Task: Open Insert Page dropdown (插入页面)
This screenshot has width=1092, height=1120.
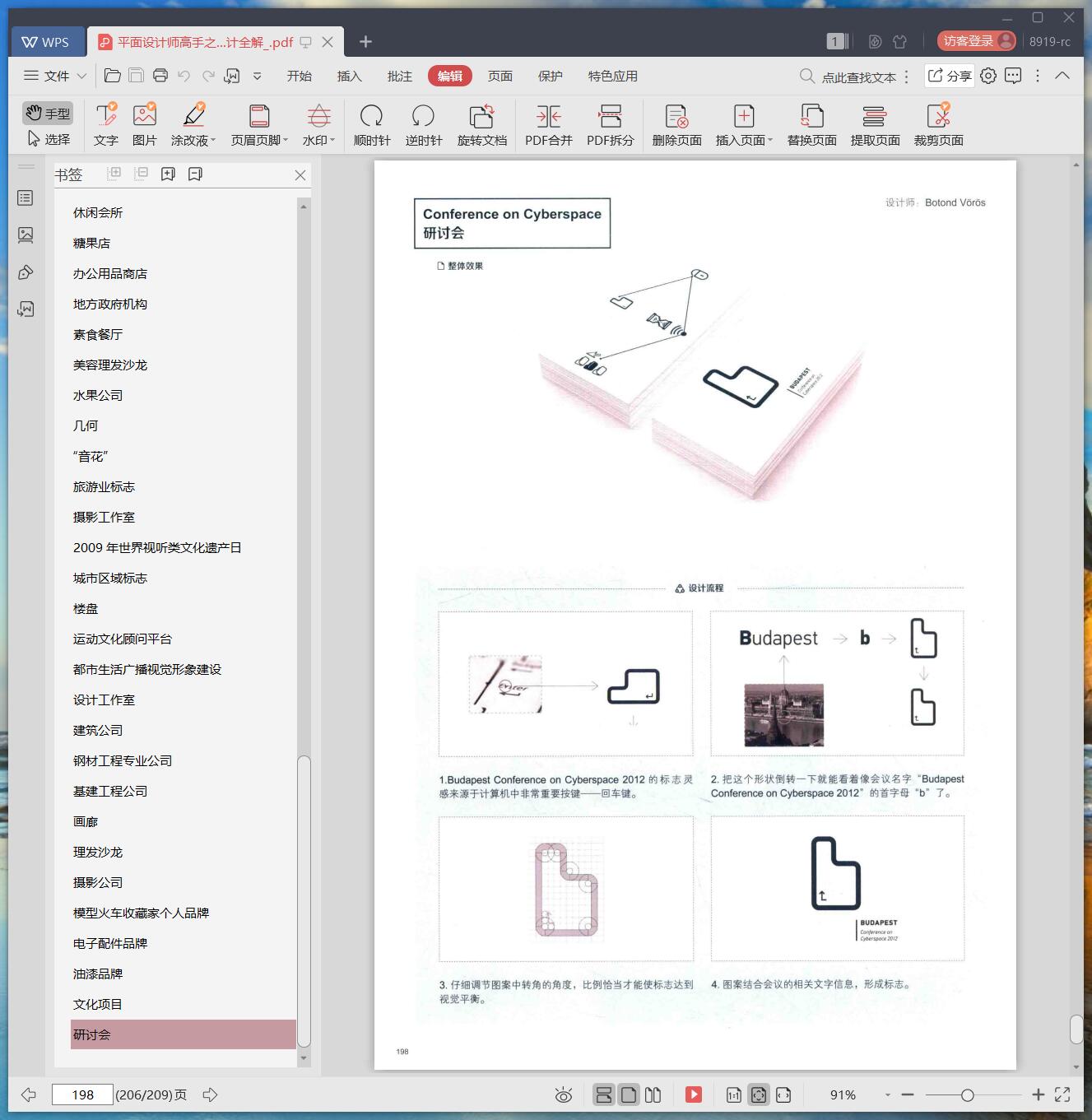Action: click(x=744, y=125)
